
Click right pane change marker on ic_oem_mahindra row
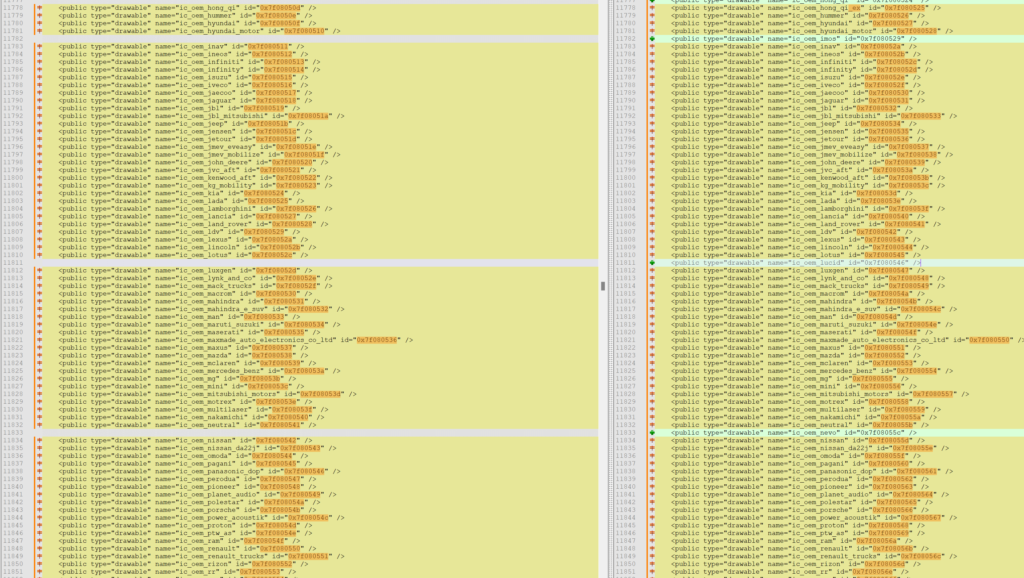click(x=652, y=301)
